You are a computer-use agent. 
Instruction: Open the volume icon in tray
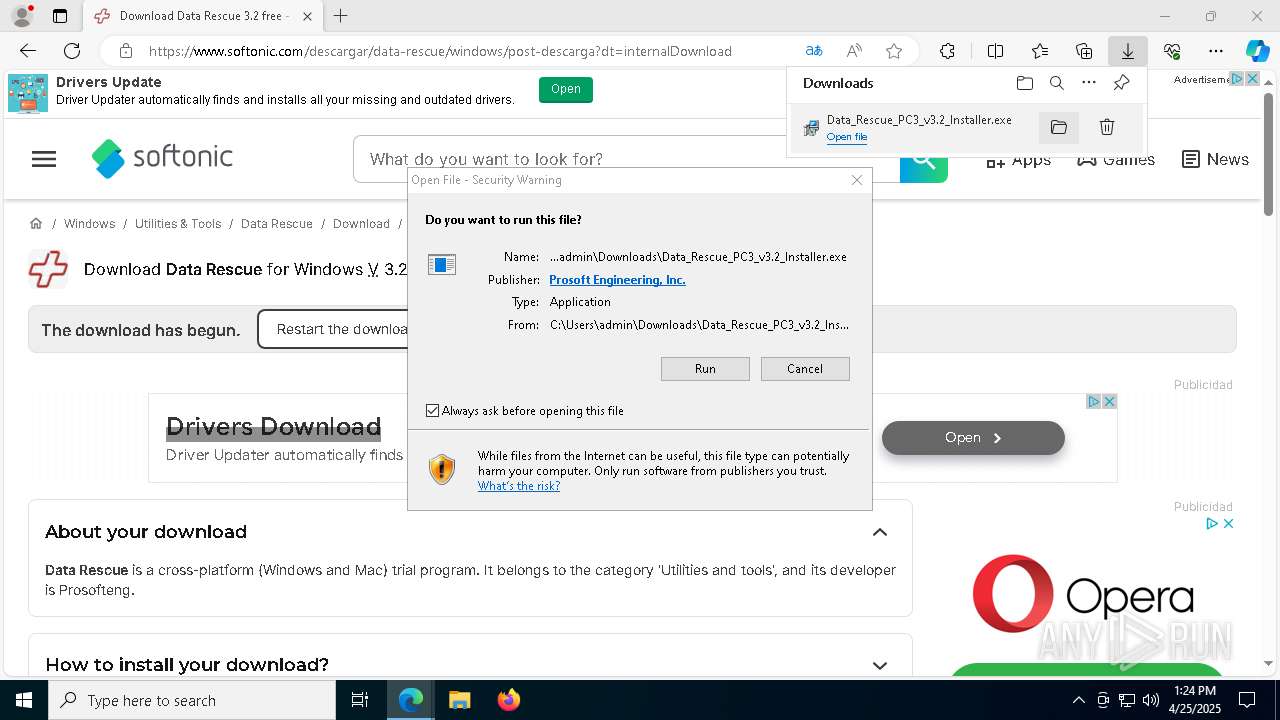pos(1151,700)
